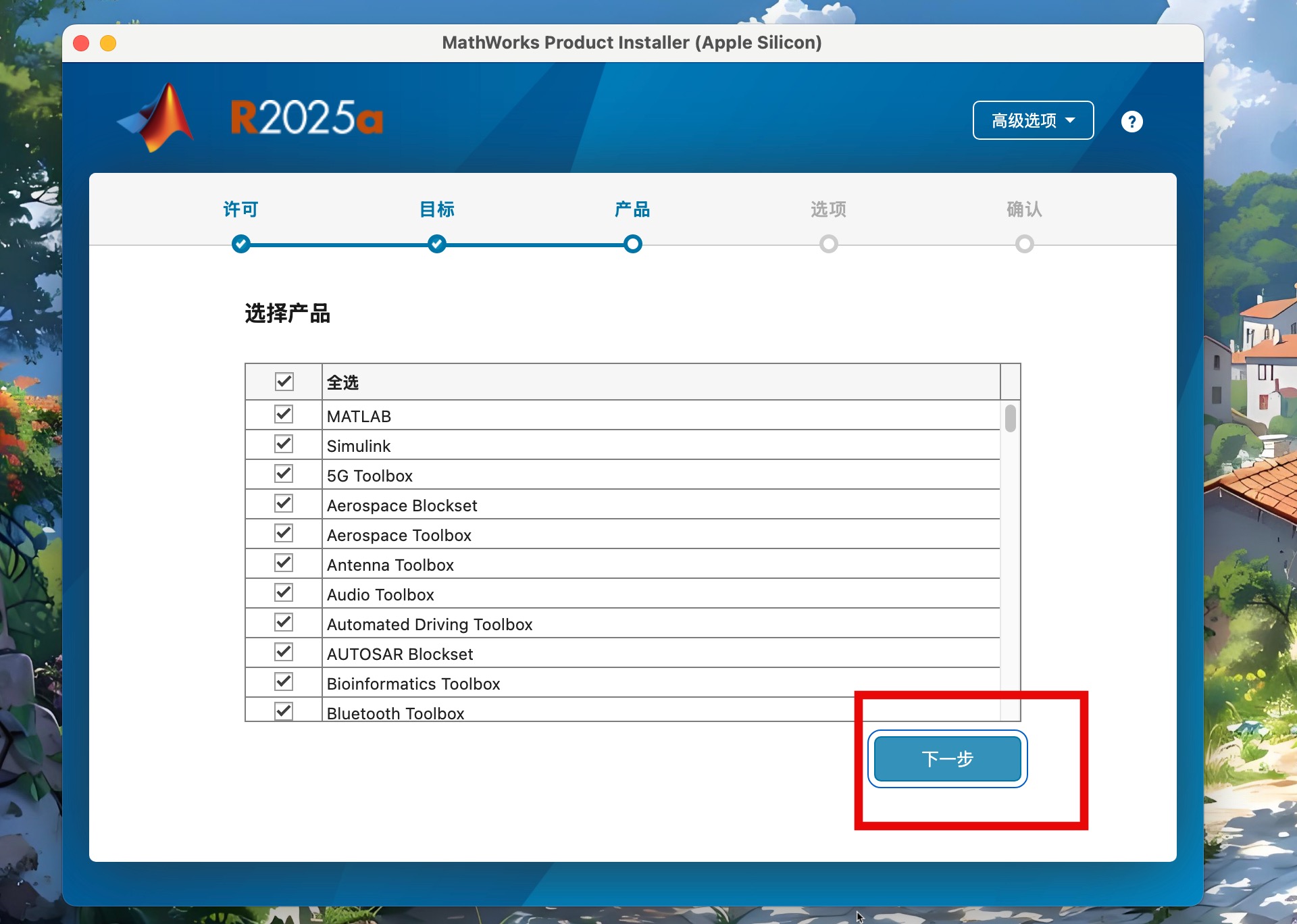This screenshot has width=1297, height=924.
Task: Click the yellow minimize window button
Action: point(108,43)
